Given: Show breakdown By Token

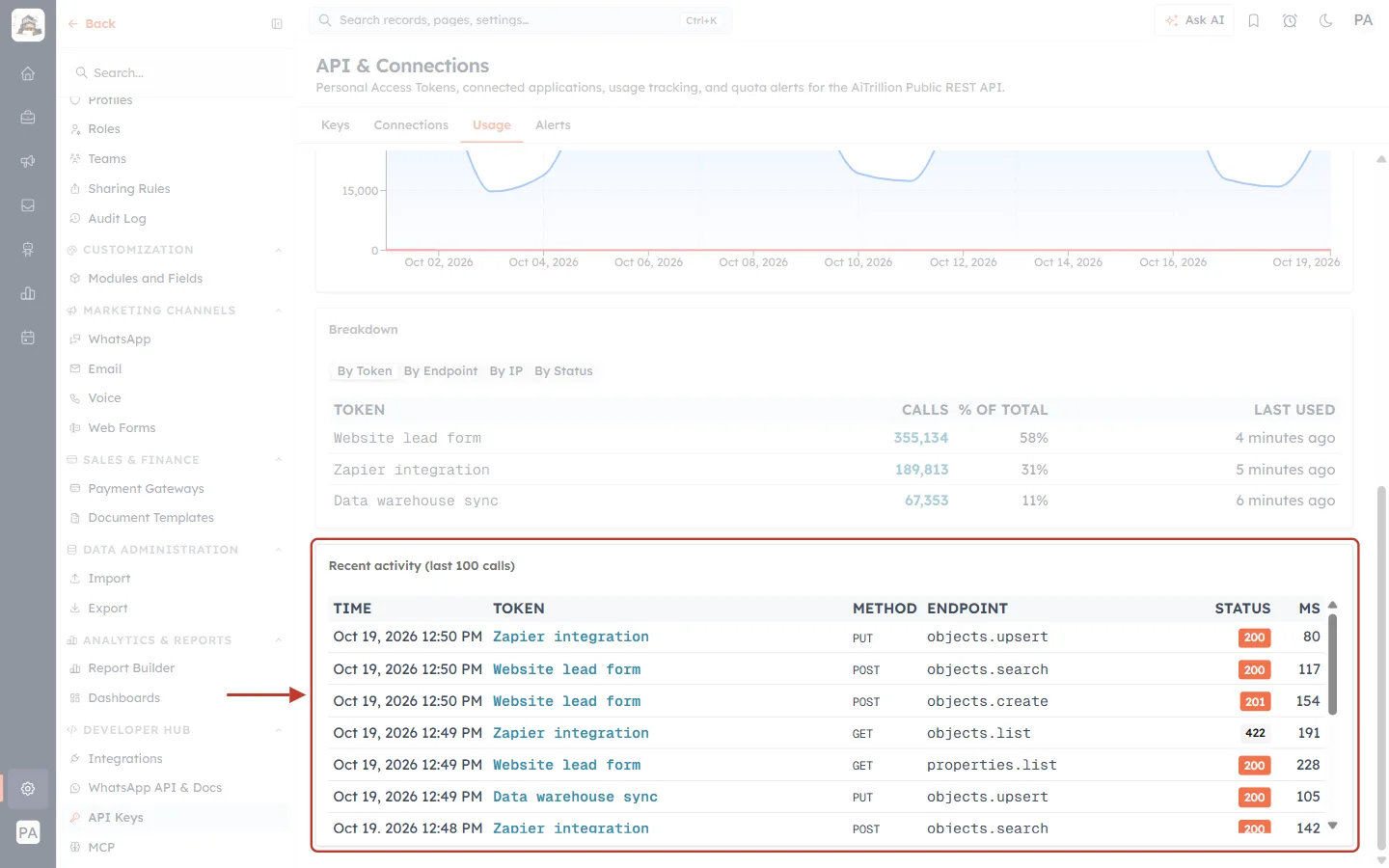Looking at the screenshot, I should 365,371.
